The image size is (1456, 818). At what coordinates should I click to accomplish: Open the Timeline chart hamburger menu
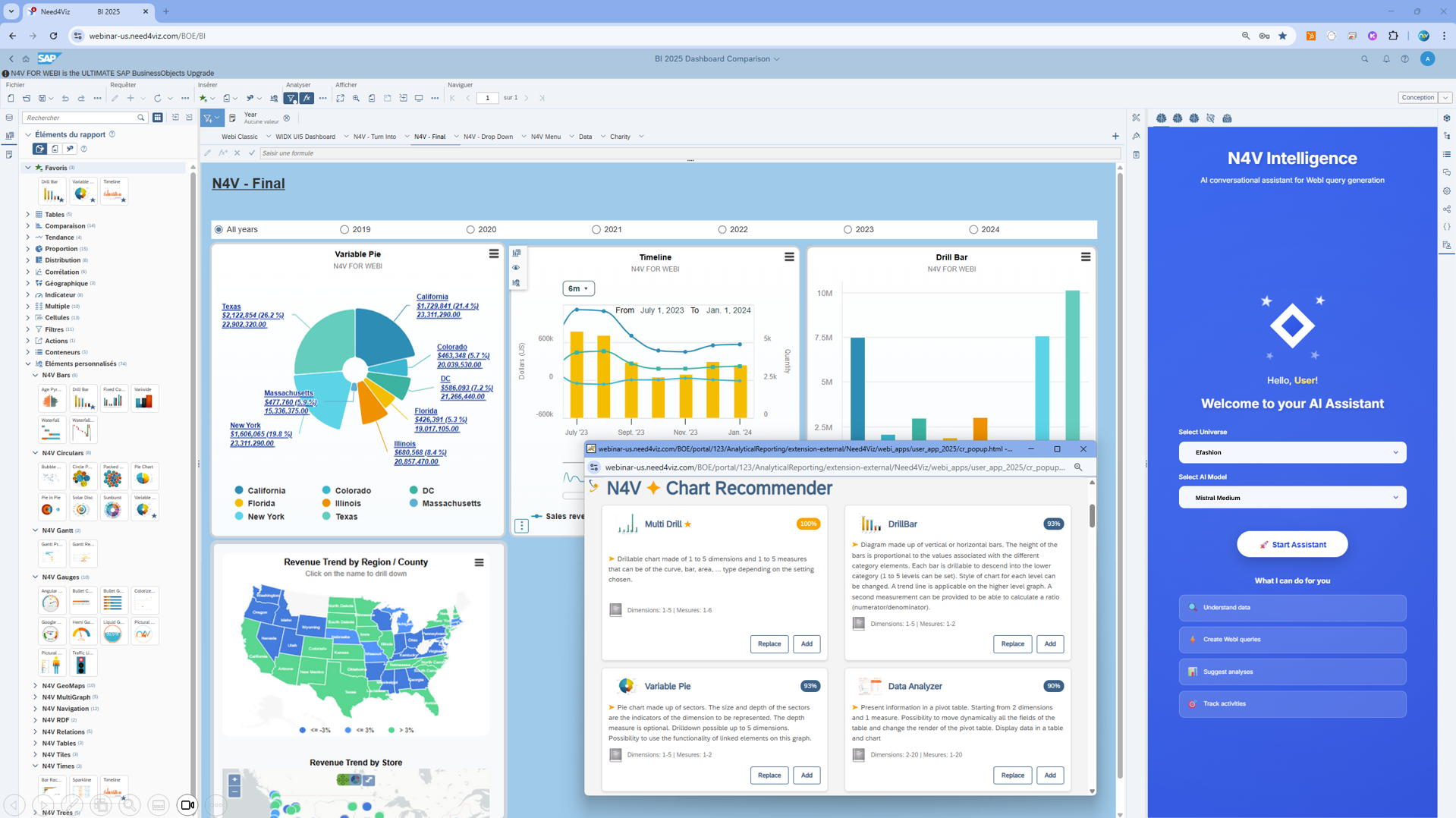click(789, 257)
